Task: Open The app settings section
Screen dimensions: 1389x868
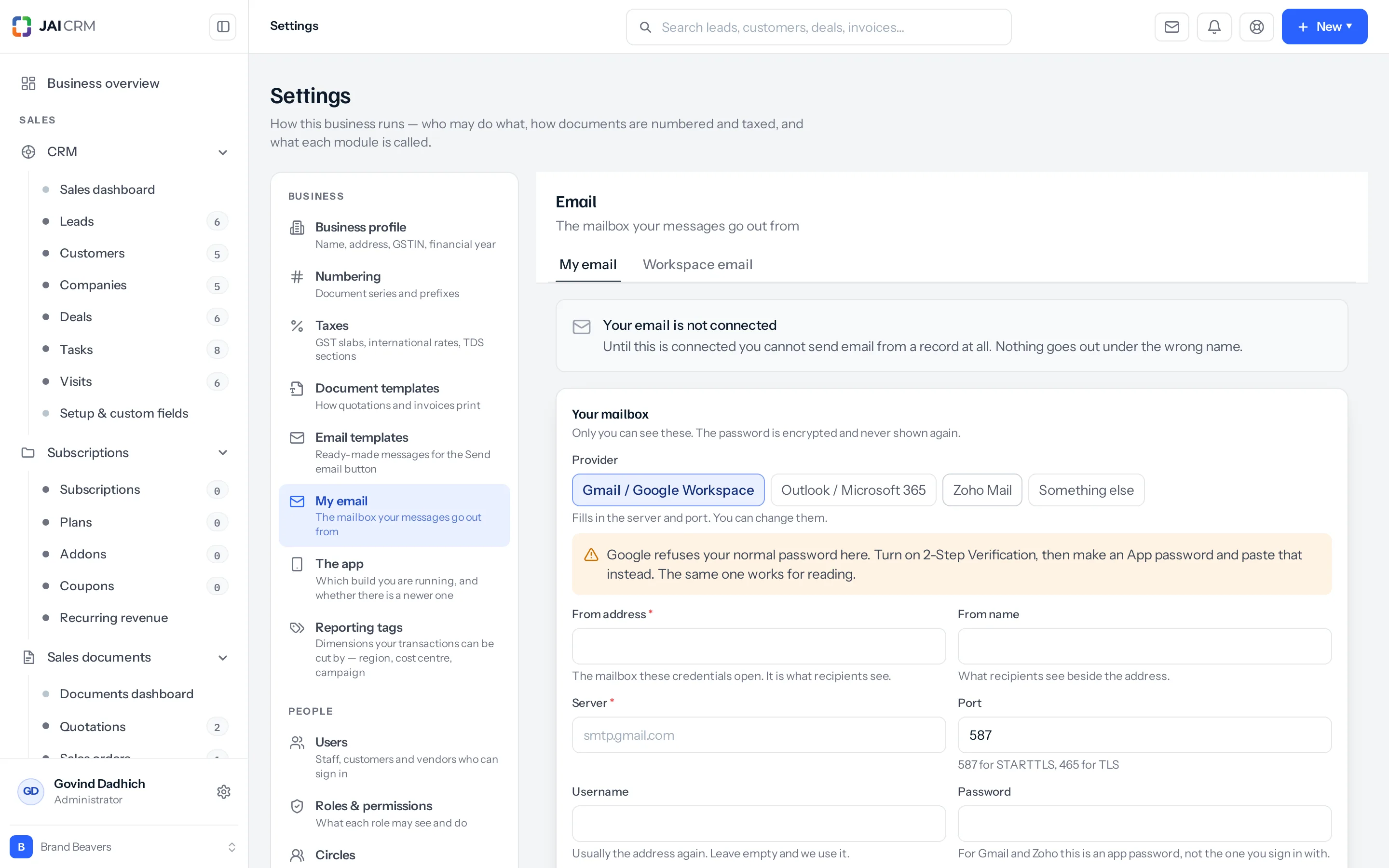Action: pos(395,579)
